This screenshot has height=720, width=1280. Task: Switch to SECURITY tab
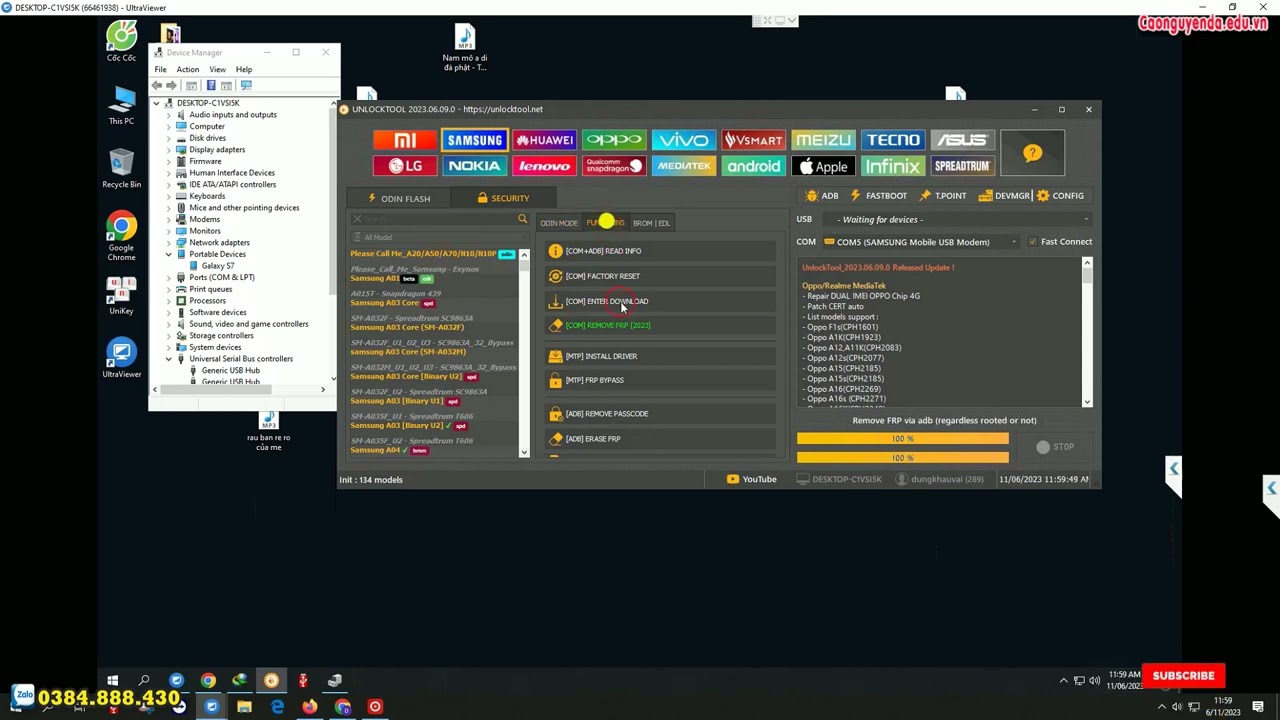pyautogui.click(x=503, y=198)
